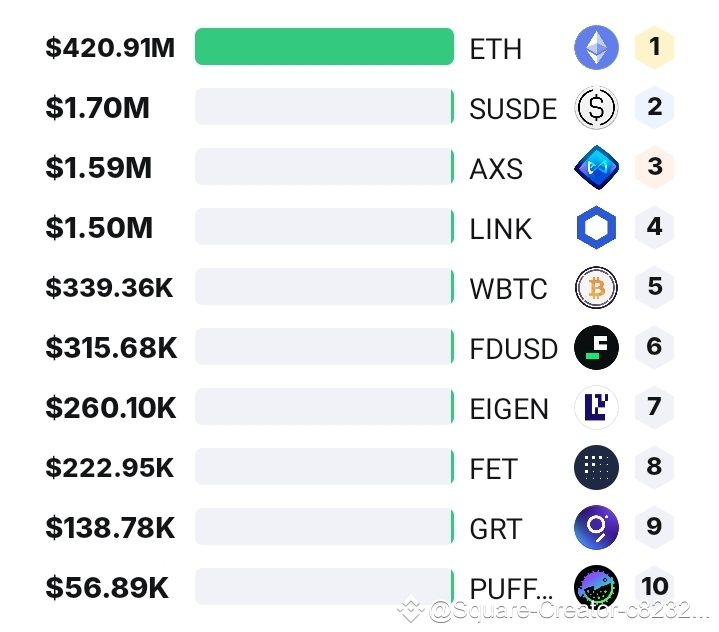Click the green ETH volume bar
The image size is (719, 632).
(324, 47)
